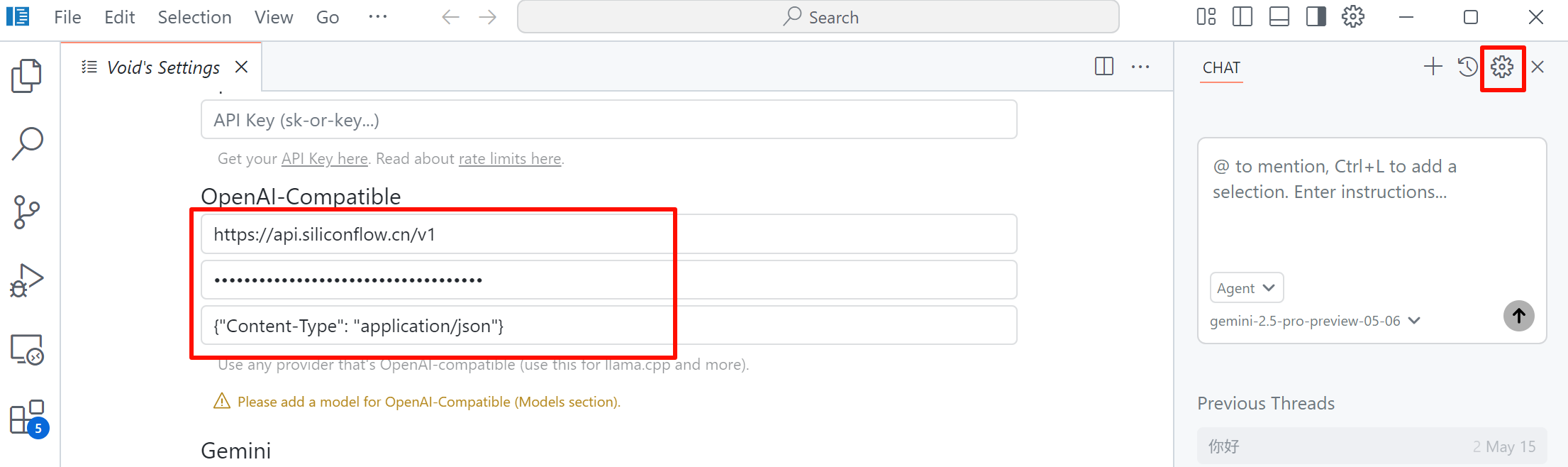Click the title bar Search box

click(x=818, y=17)
